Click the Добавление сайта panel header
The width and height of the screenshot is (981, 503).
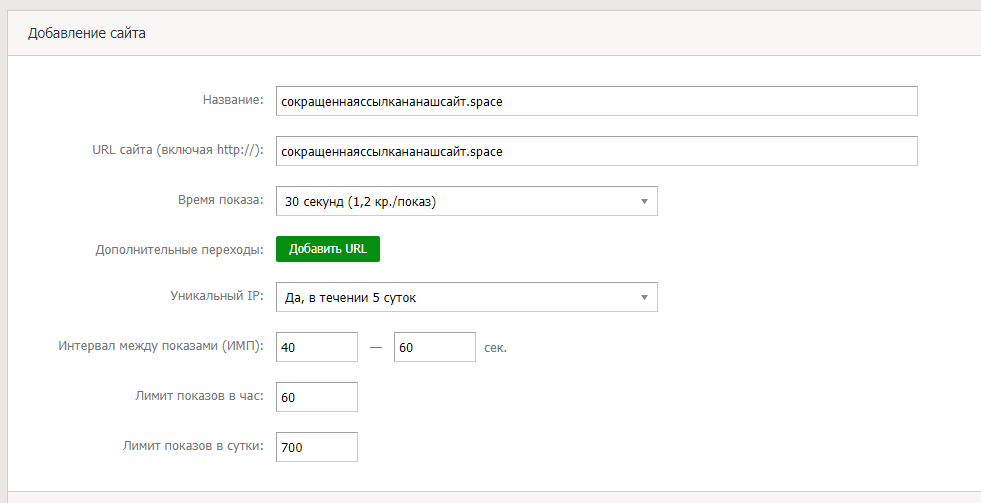click(x=87, y=33)
